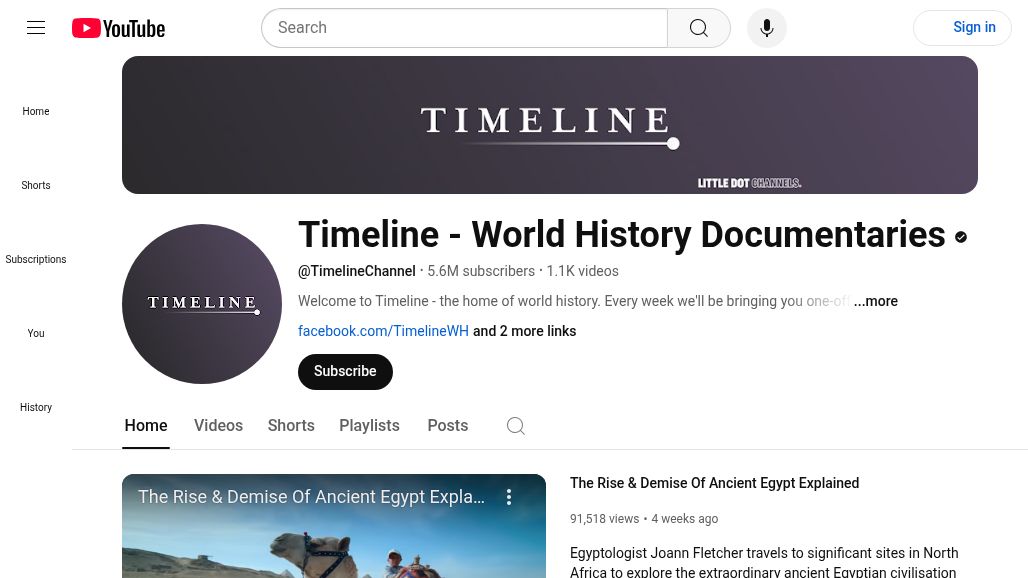Select the channel Home tab

[x=146, y=426]
